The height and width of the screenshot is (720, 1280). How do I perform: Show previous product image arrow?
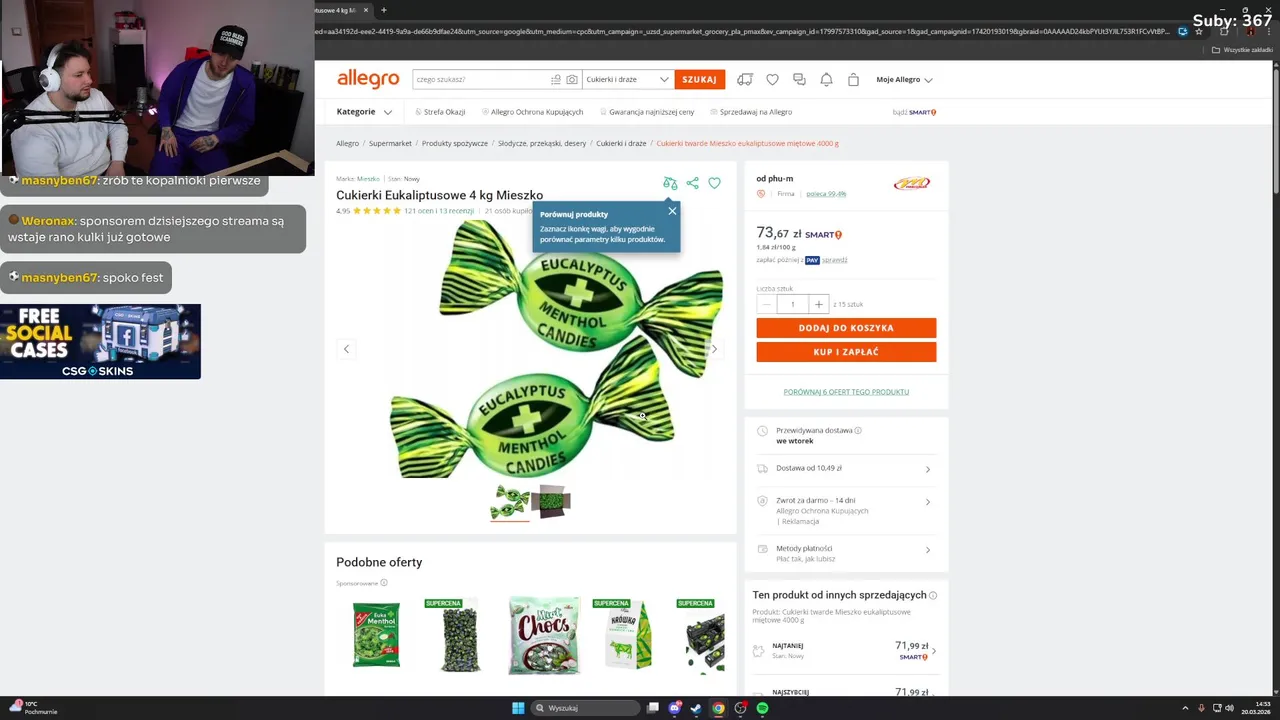click(x=346, y=349)
